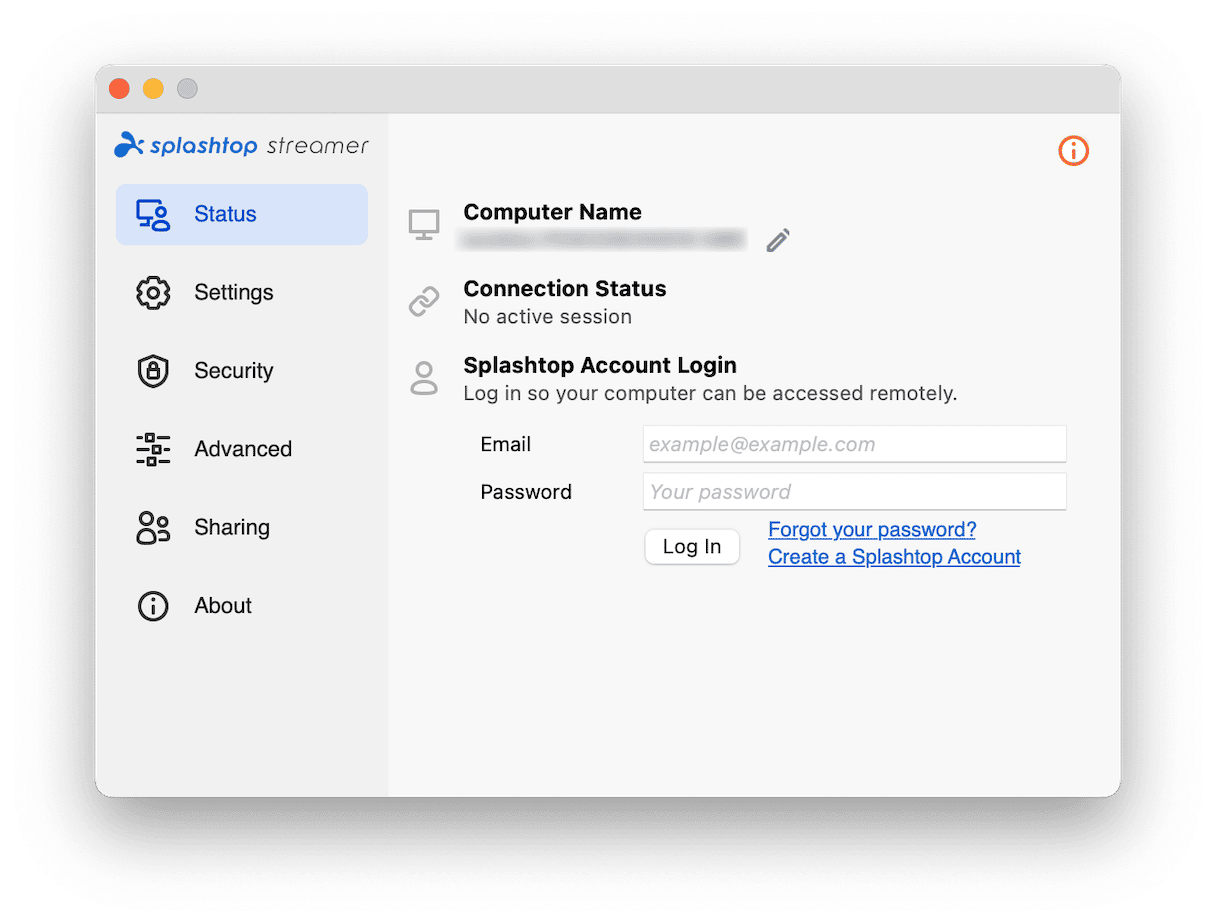Click the blurred computer name text
The width and height of the screenshot is (1216, 923).
(603, 239)
